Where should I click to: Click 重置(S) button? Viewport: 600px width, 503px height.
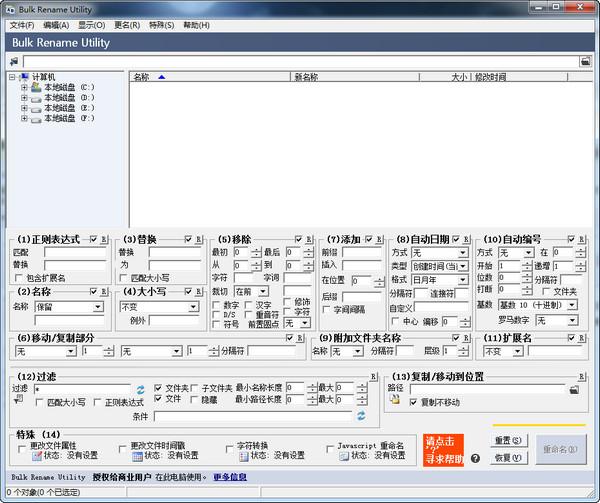508,441
